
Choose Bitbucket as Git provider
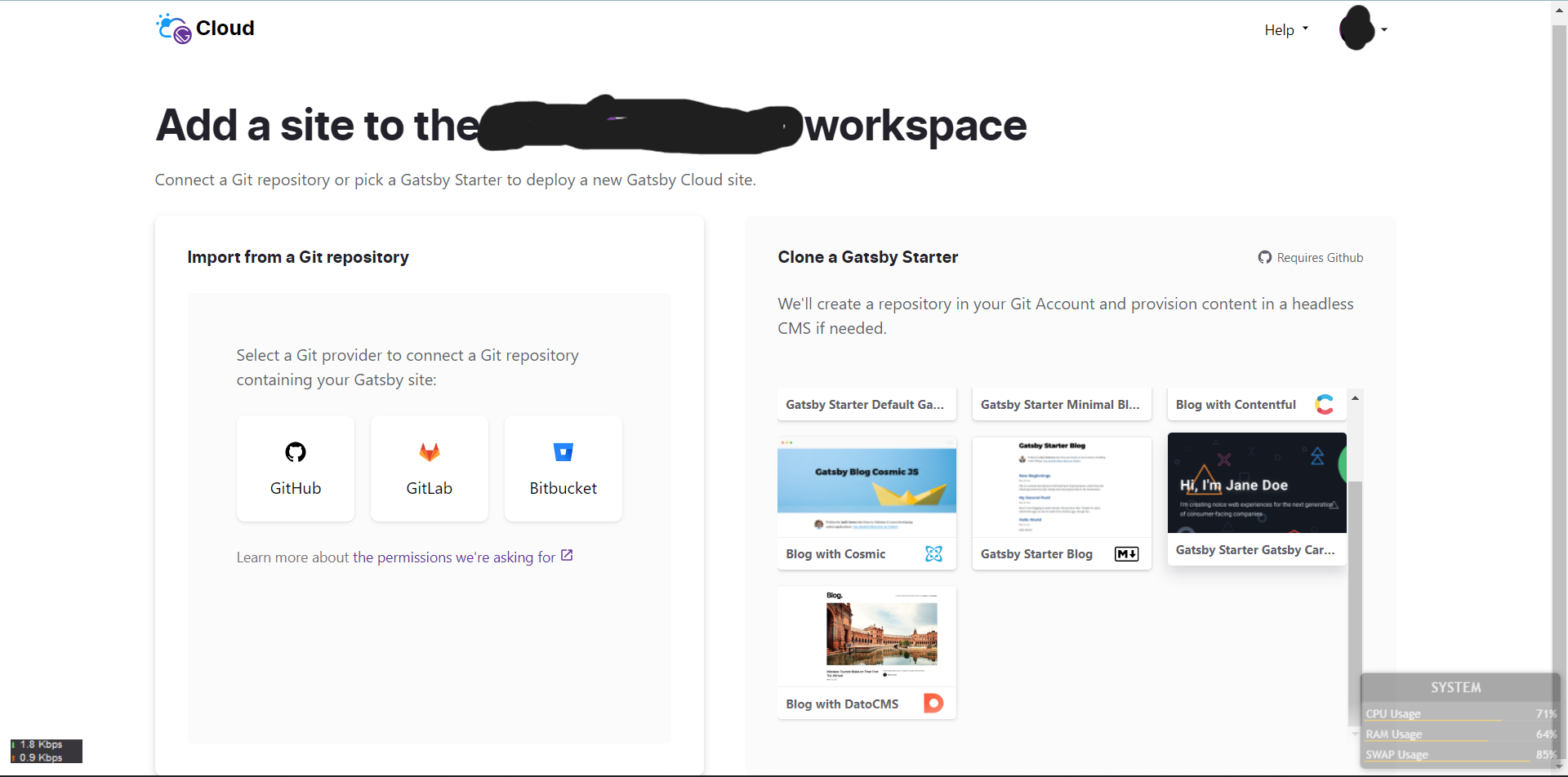click(x=563, y=468)
